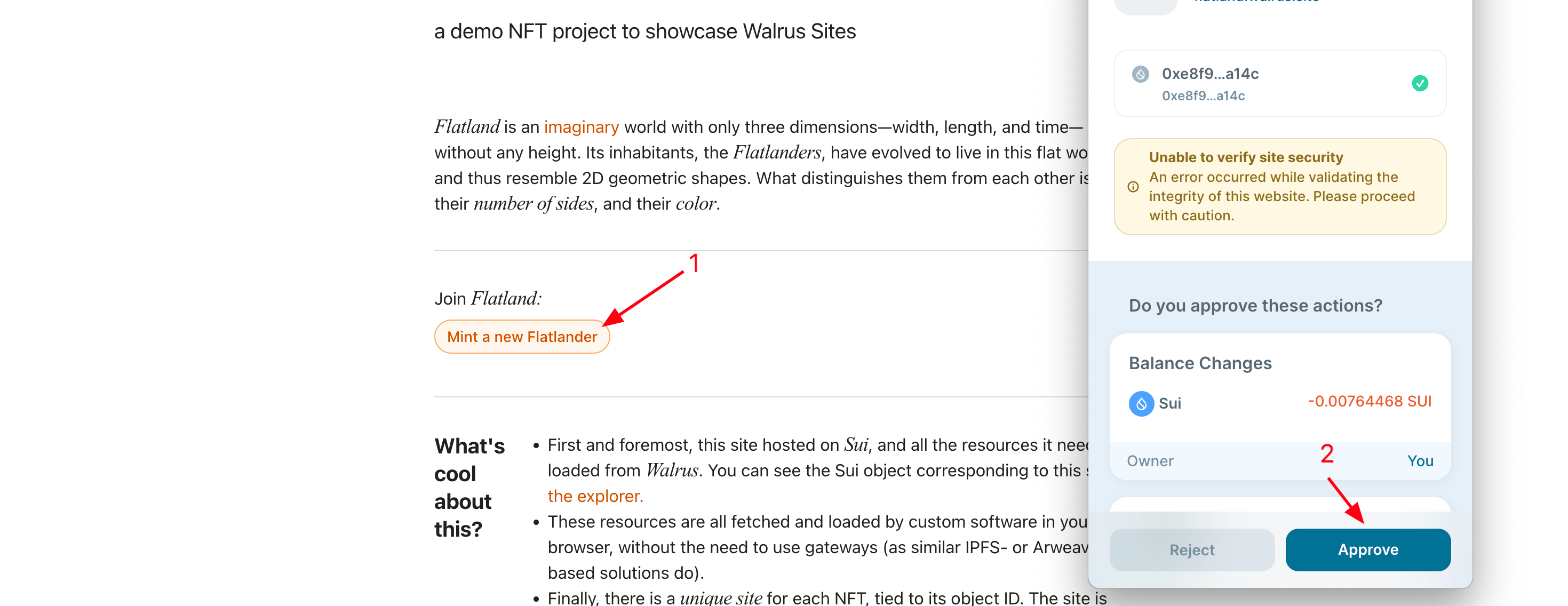Click the Mint a new Flatlander button
Viewport: 1568px width, 606px height.
pos(522,336)
